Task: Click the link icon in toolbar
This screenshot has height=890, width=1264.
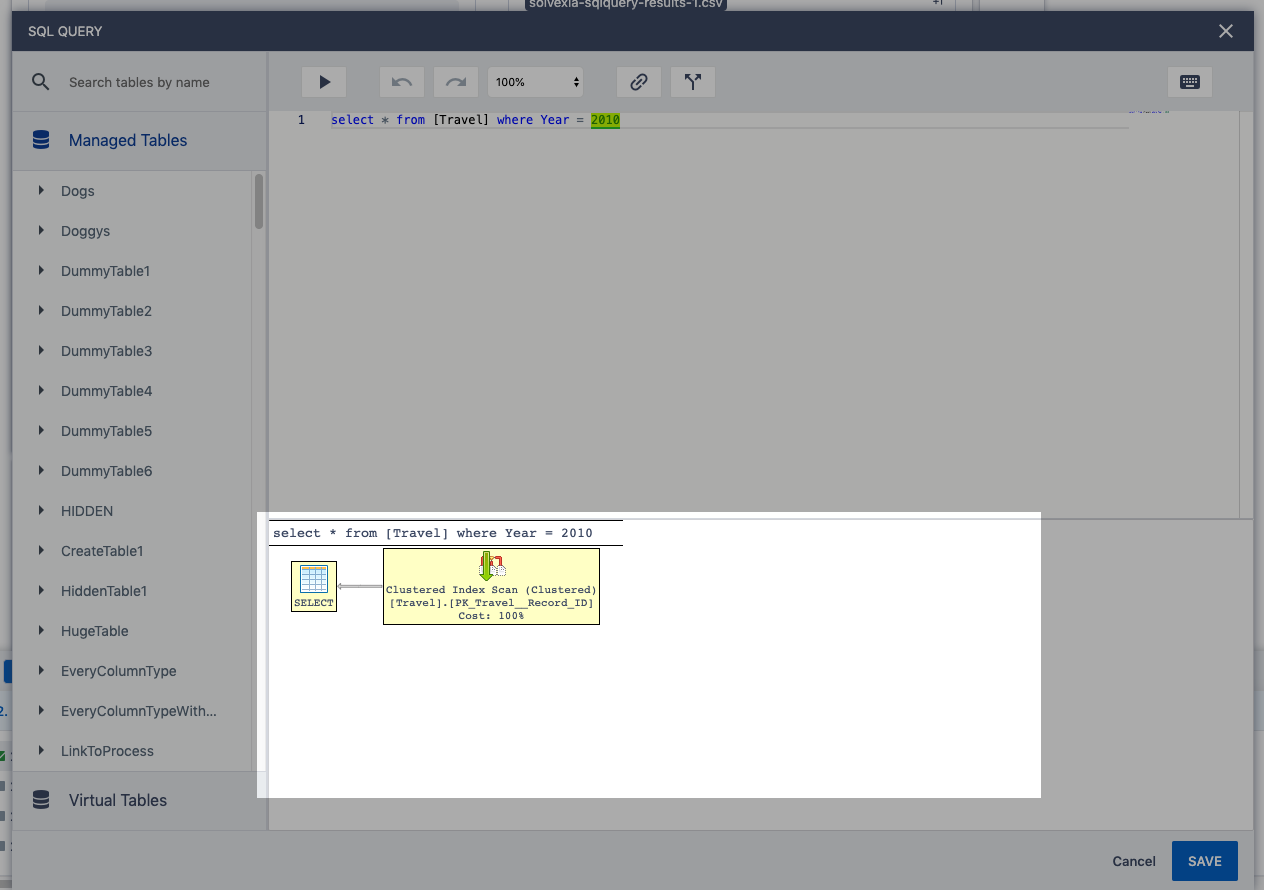Action: [x=639, y=82]
